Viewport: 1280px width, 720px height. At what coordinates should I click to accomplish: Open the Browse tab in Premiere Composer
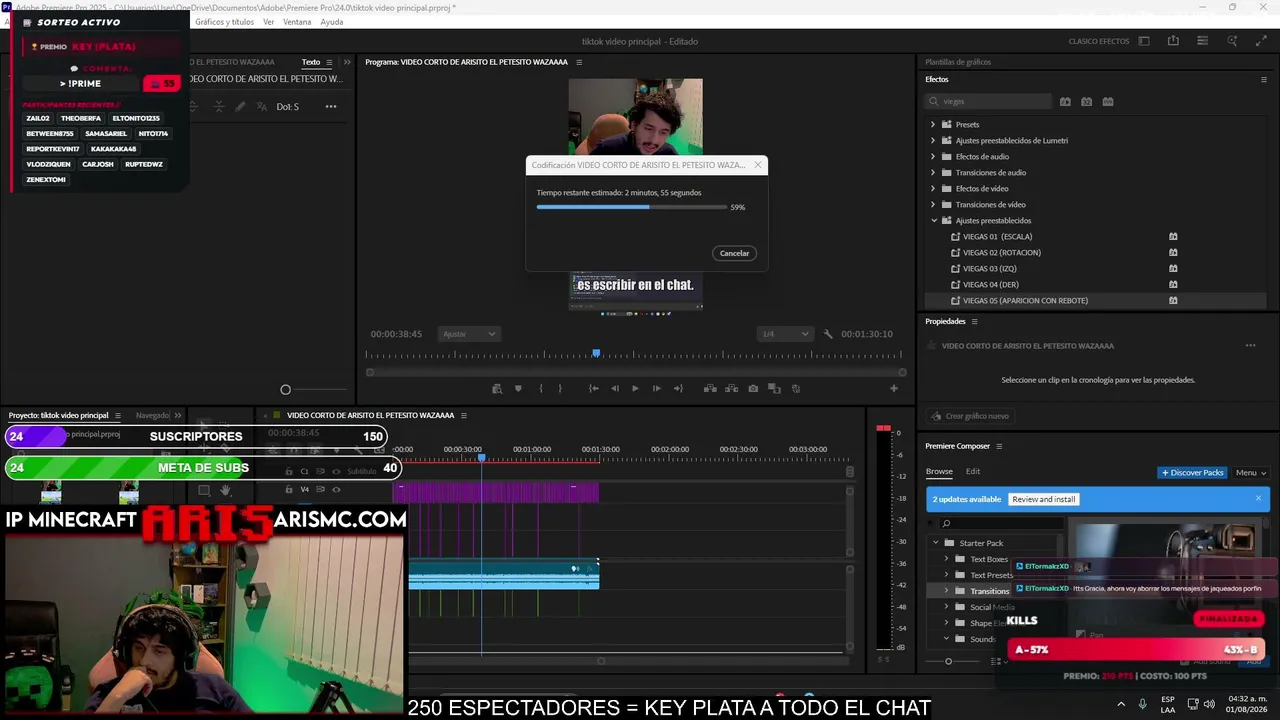939,472
